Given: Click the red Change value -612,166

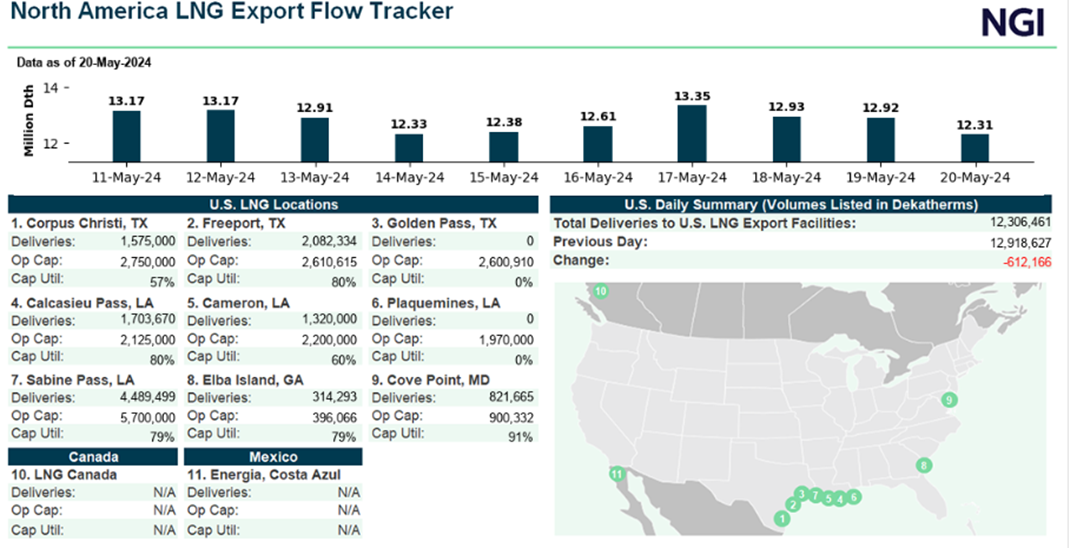Looking at the screenshot, I should [1027, 262].
